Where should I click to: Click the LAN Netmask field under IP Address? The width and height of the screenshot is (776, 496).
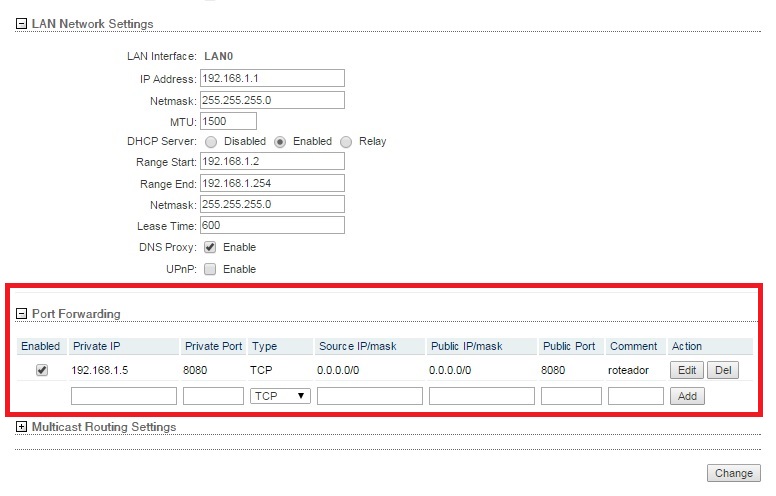click(x=272, y=100)
